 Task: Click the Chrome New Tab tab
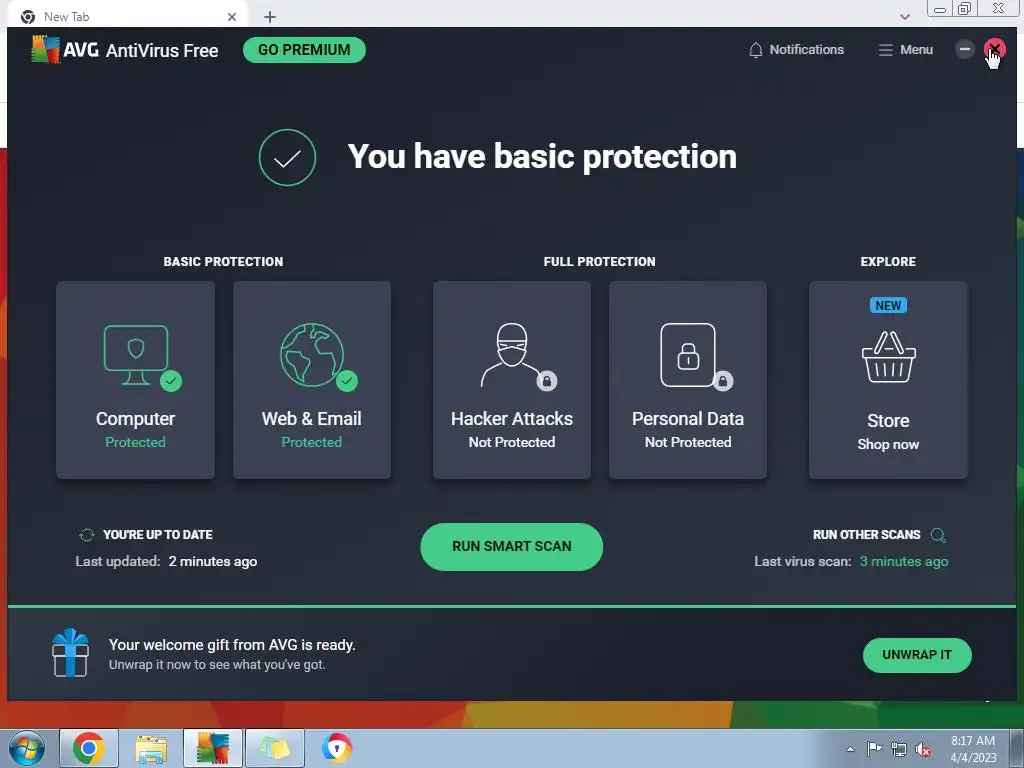point(127,16)
